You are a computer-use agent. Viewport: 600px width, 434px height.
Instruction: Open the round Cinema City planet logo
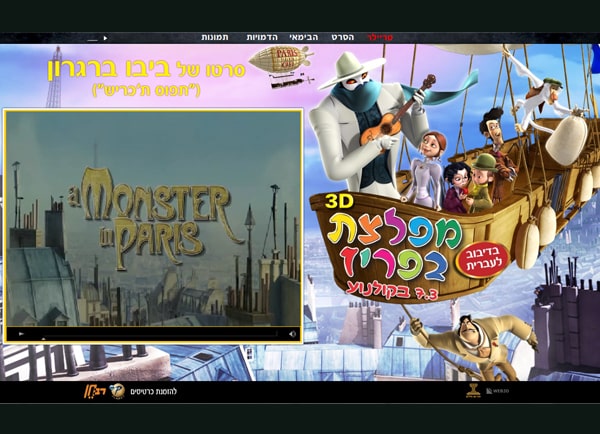coord(117,392)
